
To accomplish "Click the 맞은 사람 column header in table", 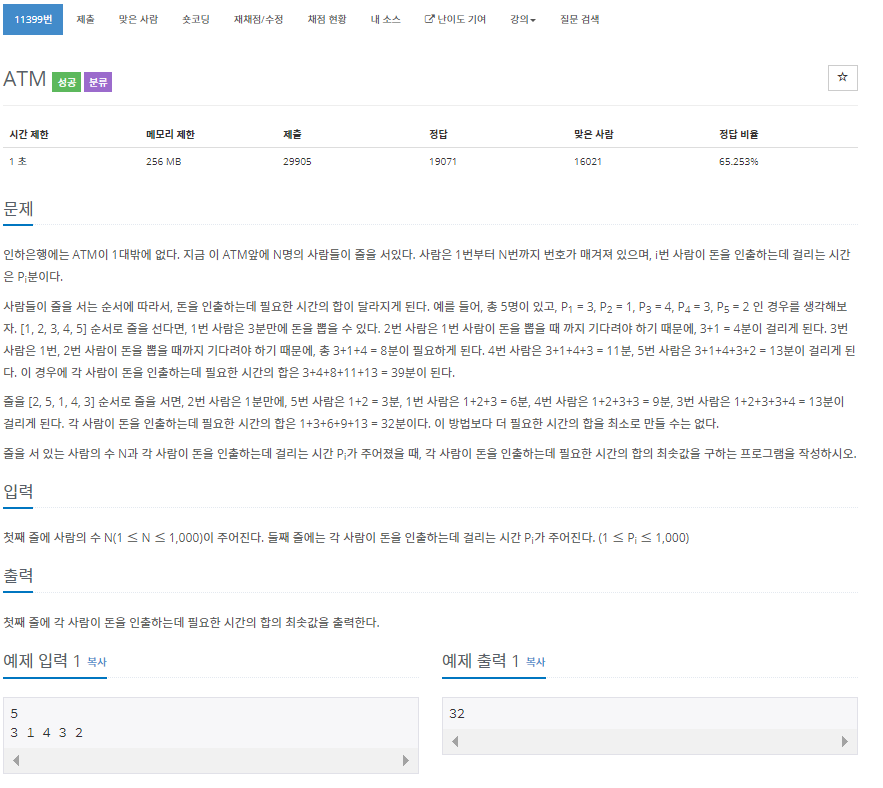I will [x=594, y=134].
